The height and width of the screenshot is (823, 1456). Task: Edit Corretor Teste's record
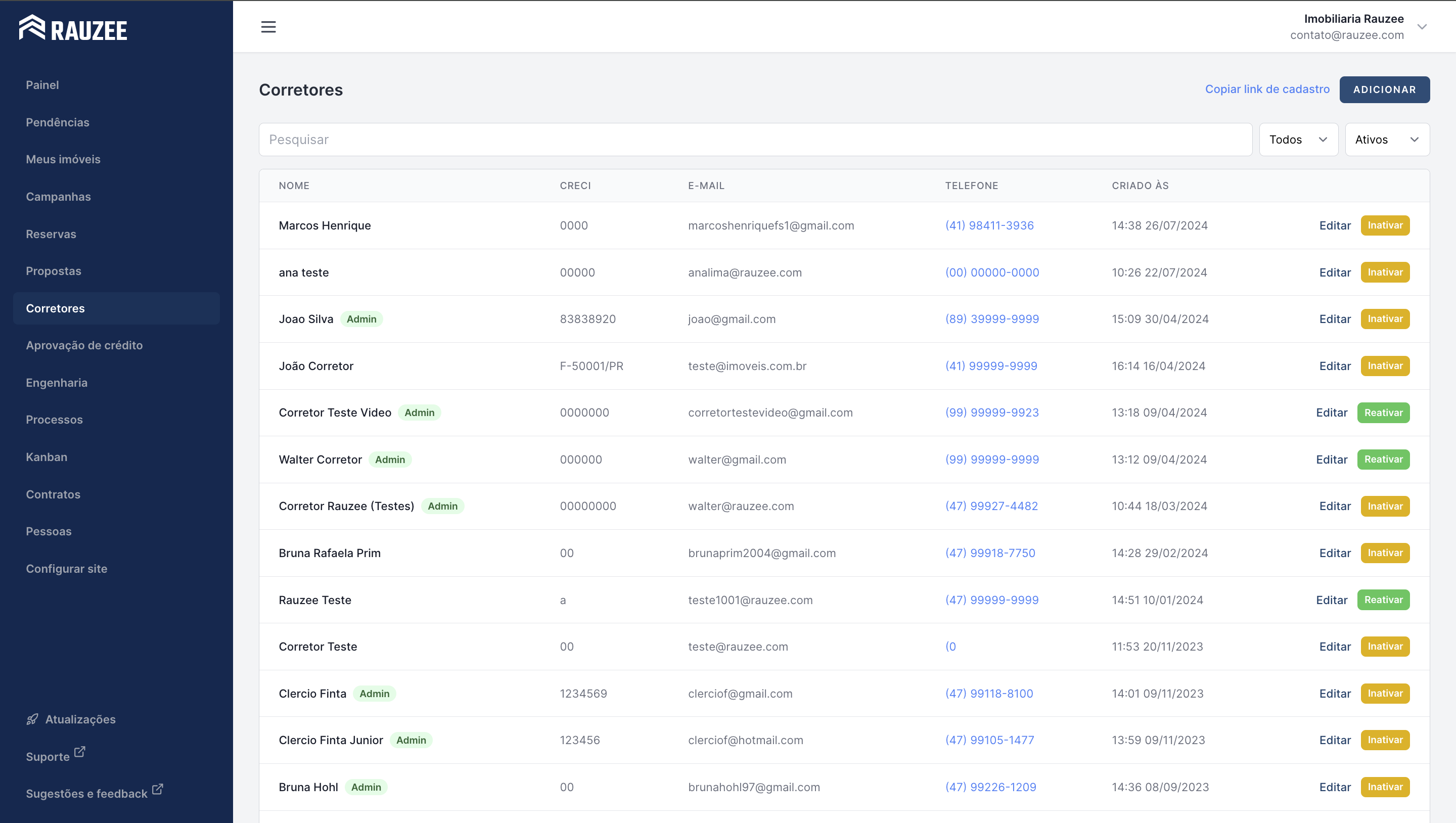pyautogui.click(x=1335, y=647)
